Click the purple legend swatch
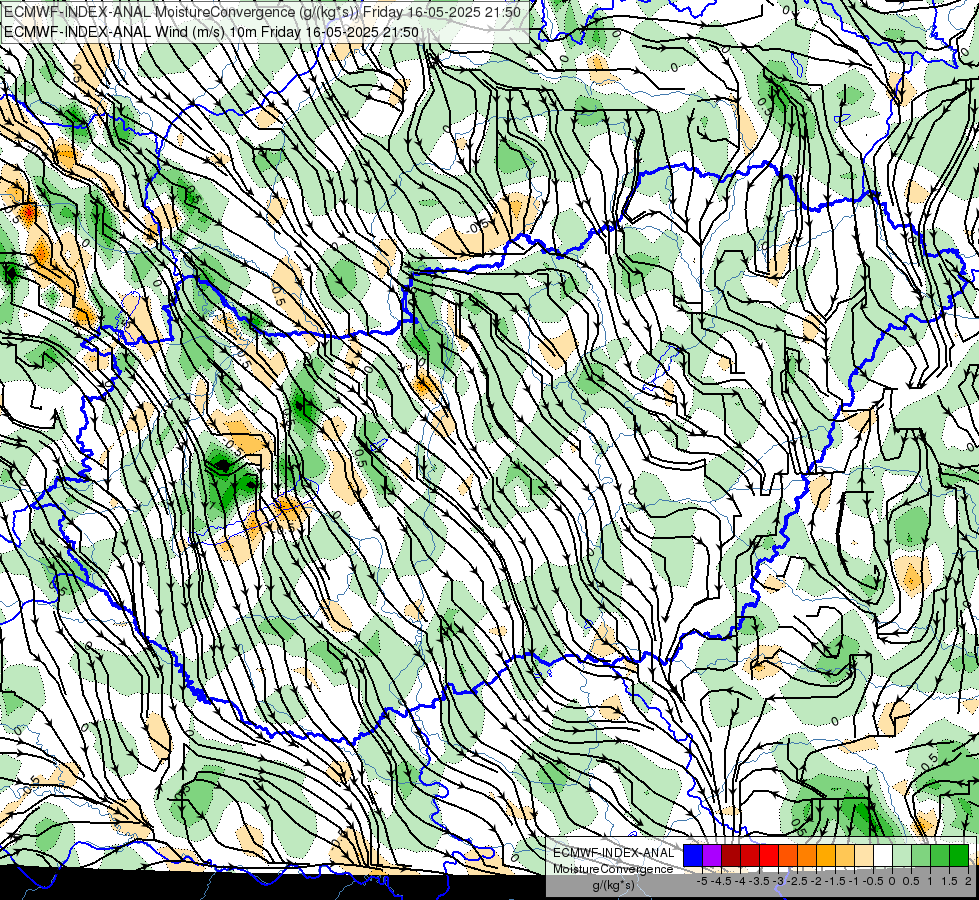This screenshot has height=900, width=979. 712,855
